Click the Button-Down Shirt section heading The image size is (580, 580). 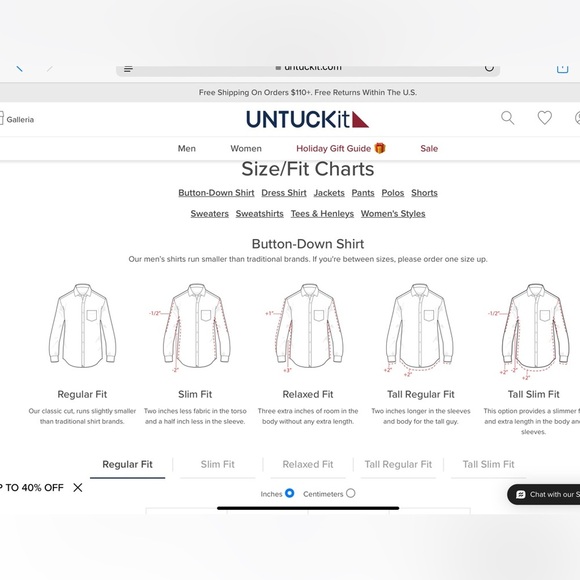[x=308, y=244]
